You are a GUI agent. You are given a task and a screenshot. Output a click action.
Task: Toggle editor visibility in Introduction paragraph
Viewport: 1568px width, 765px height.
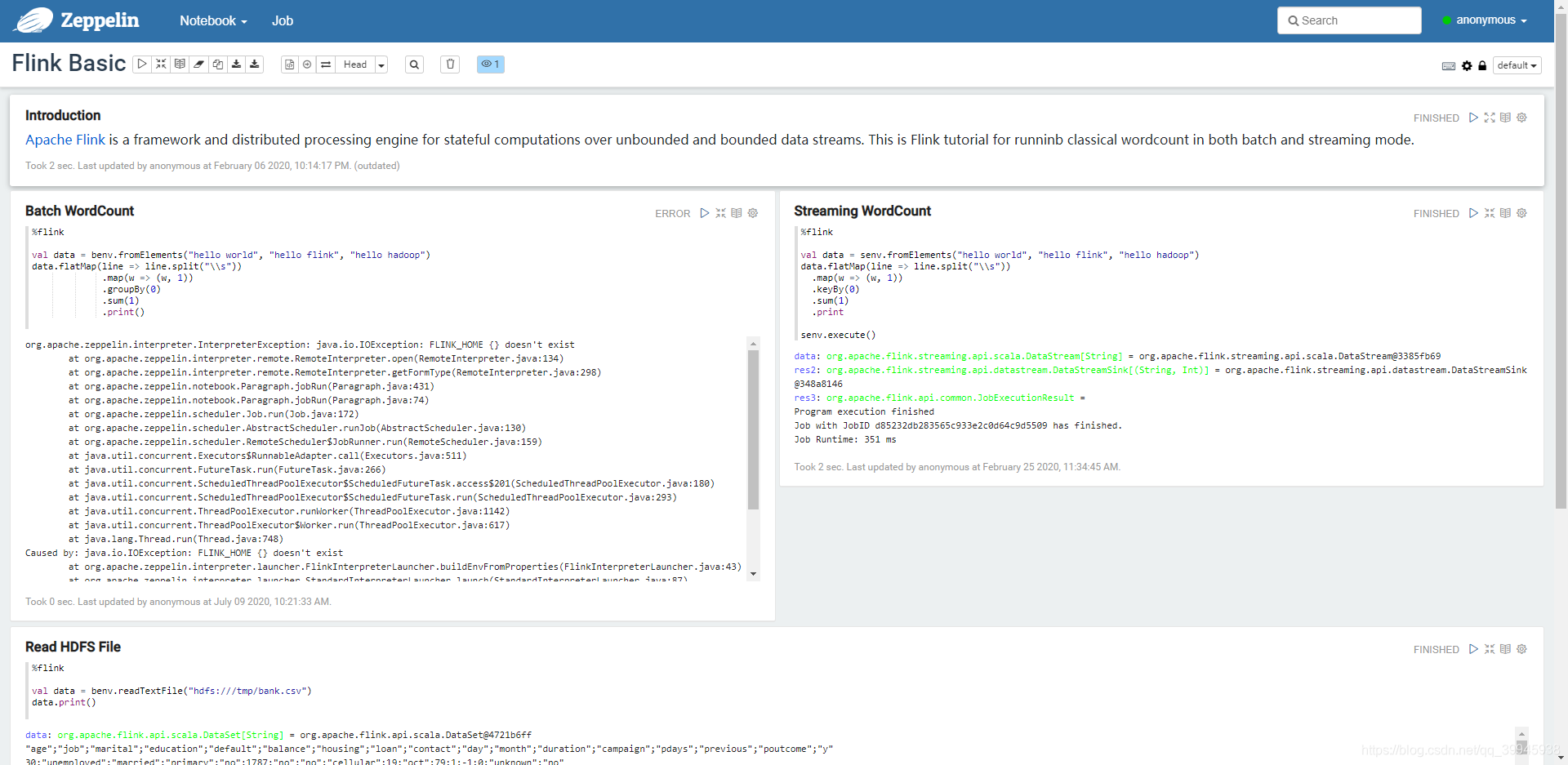(1490, 118)
